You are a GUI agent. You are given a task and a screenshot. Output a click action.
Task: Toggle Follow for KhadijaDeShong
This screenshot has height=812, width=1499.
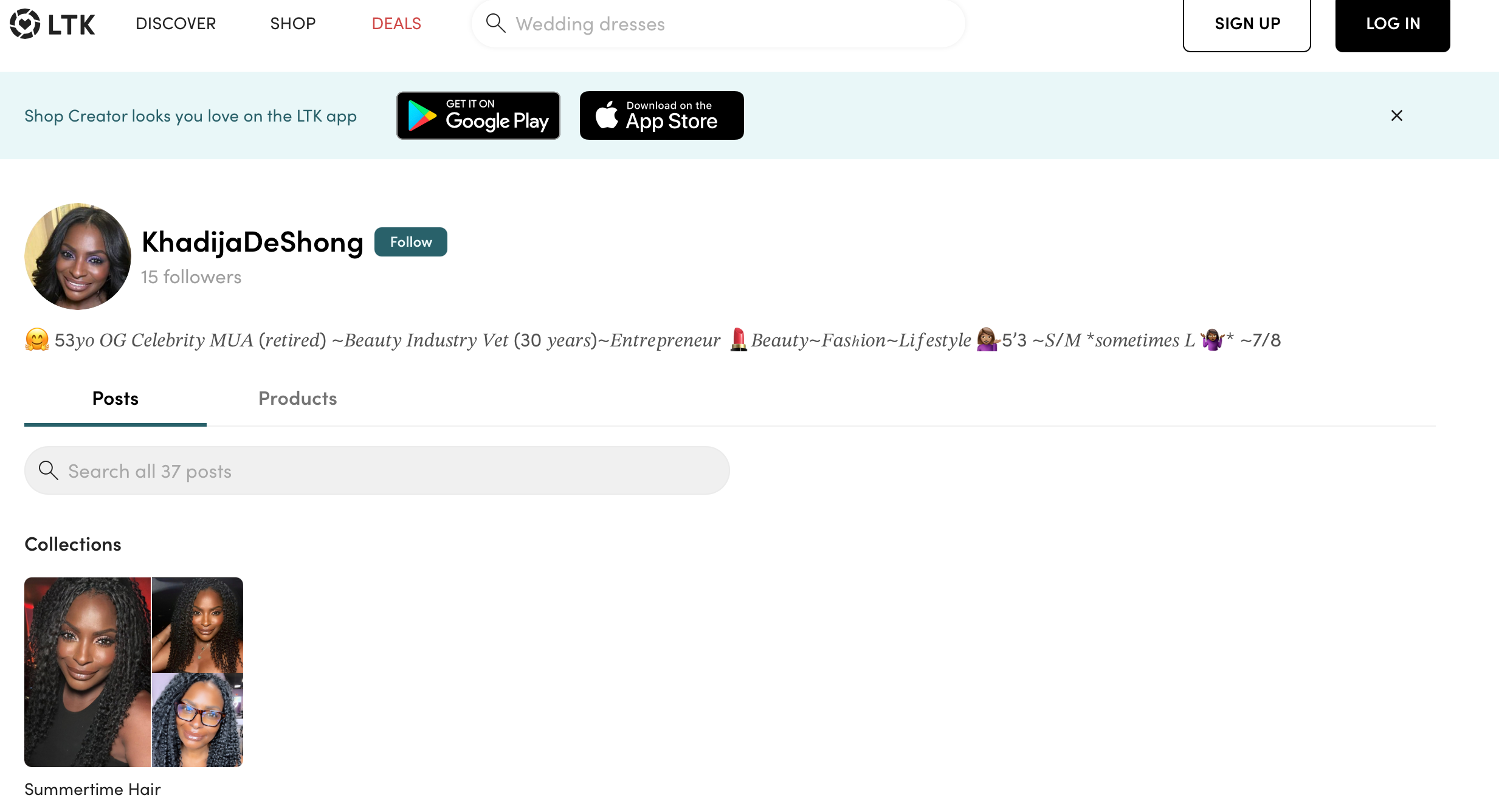click(410, 242)
